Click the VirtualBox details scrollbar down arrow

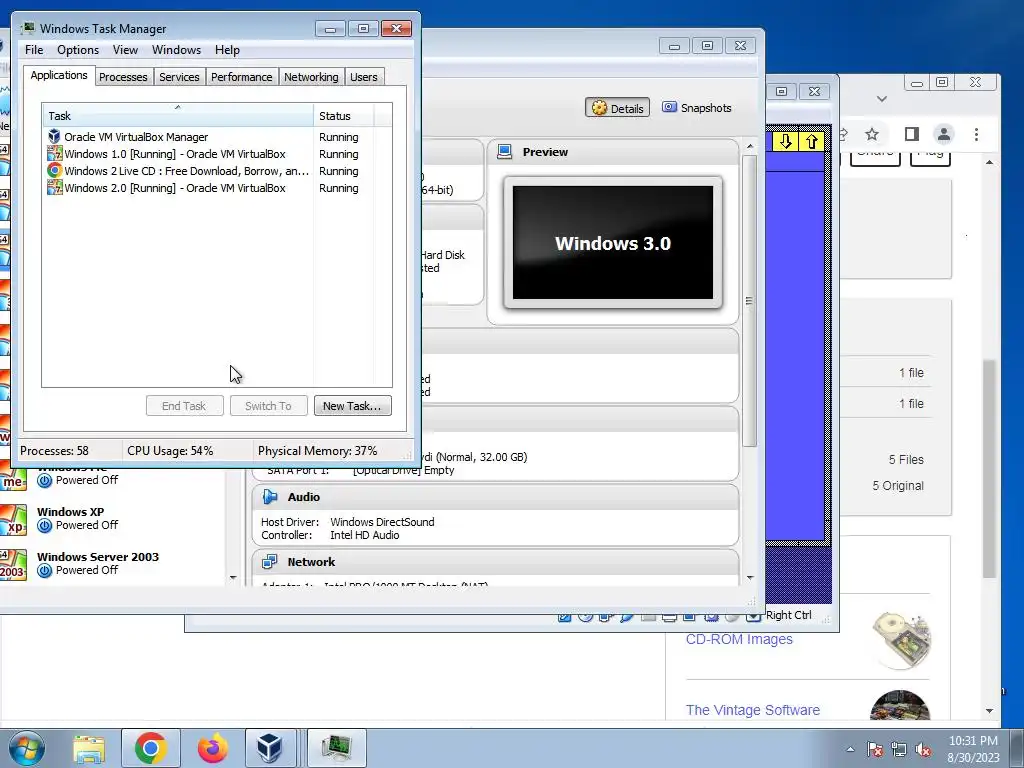[x=750, y=577]
